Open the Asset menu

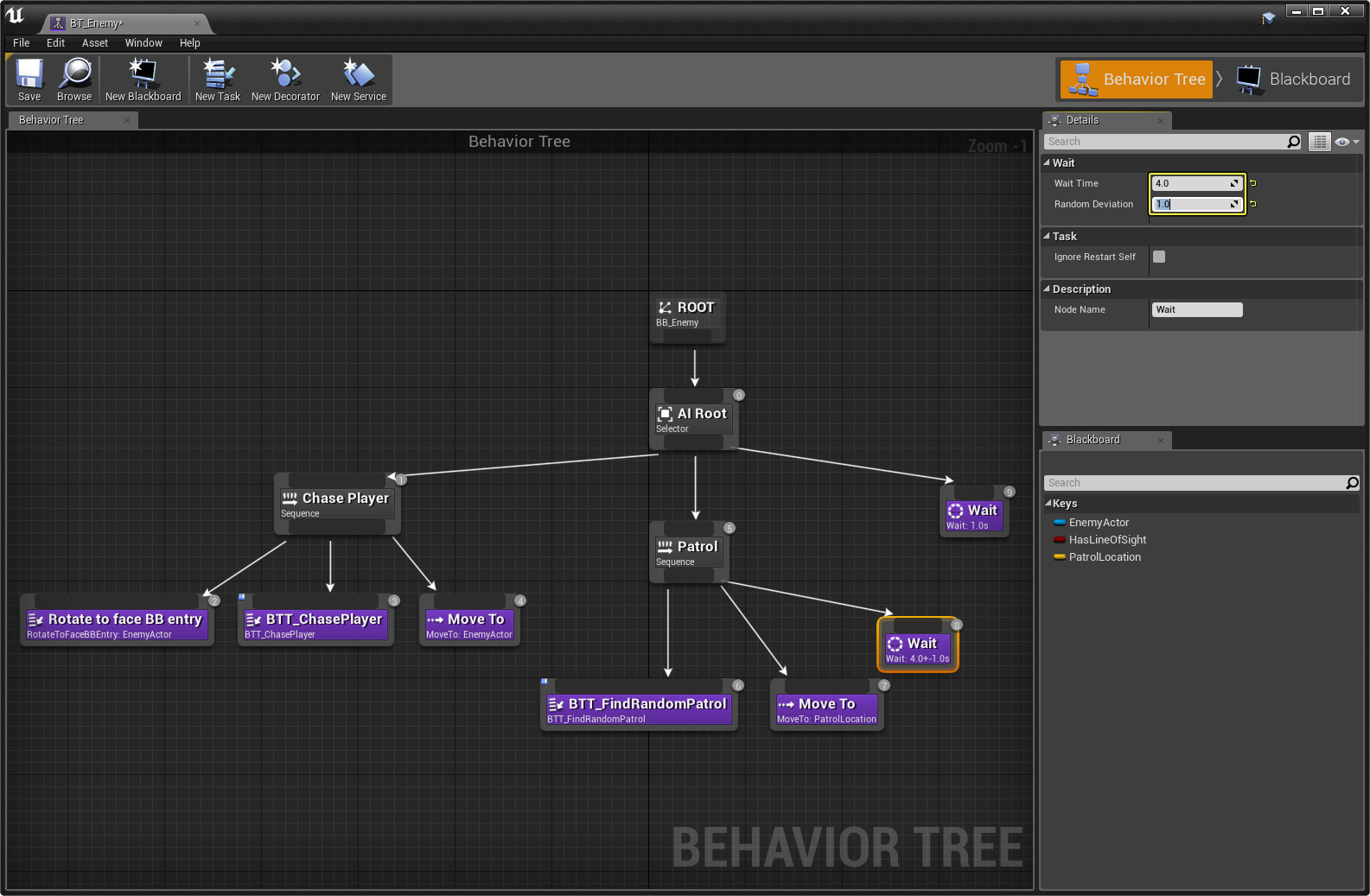(95, 43)
